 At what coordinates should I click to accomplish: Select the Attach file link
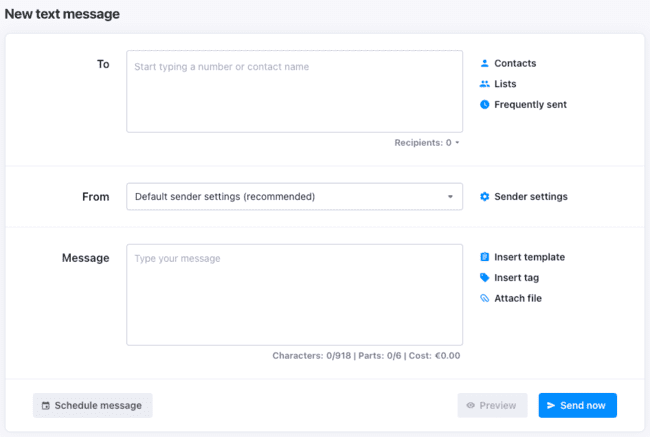[518, 298]
